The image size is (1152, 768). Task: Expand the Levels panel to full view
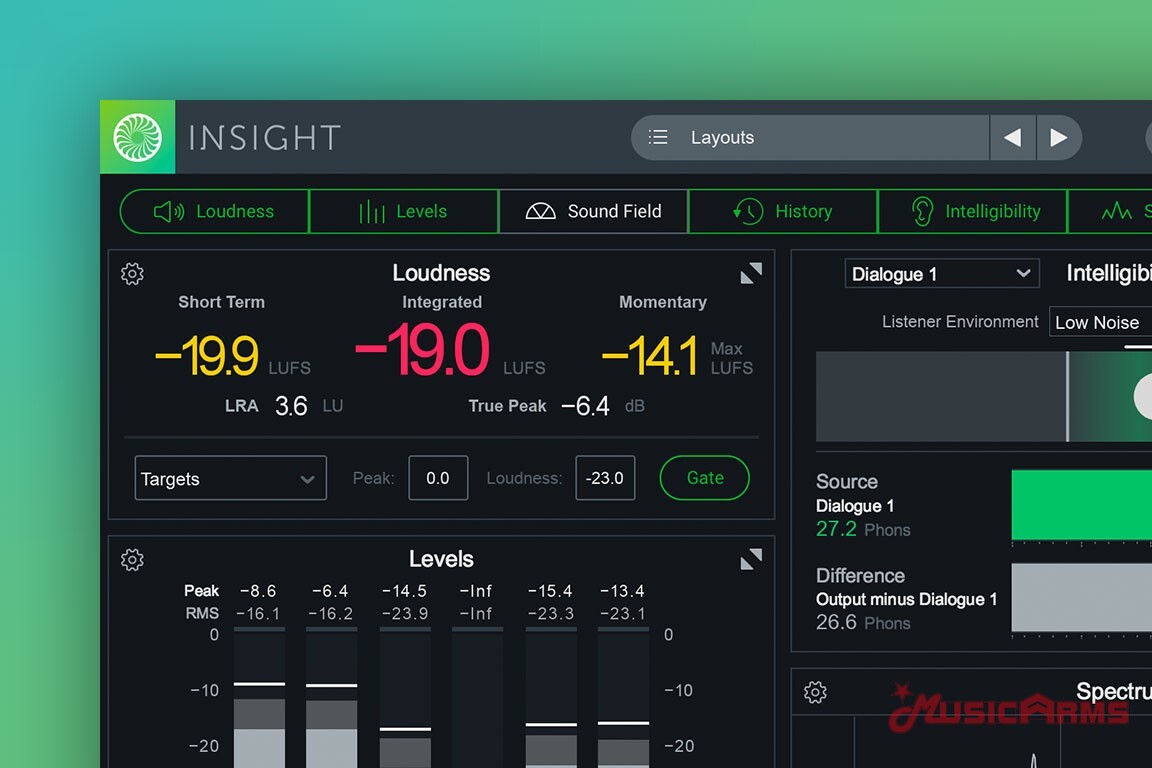coord(750,560)
